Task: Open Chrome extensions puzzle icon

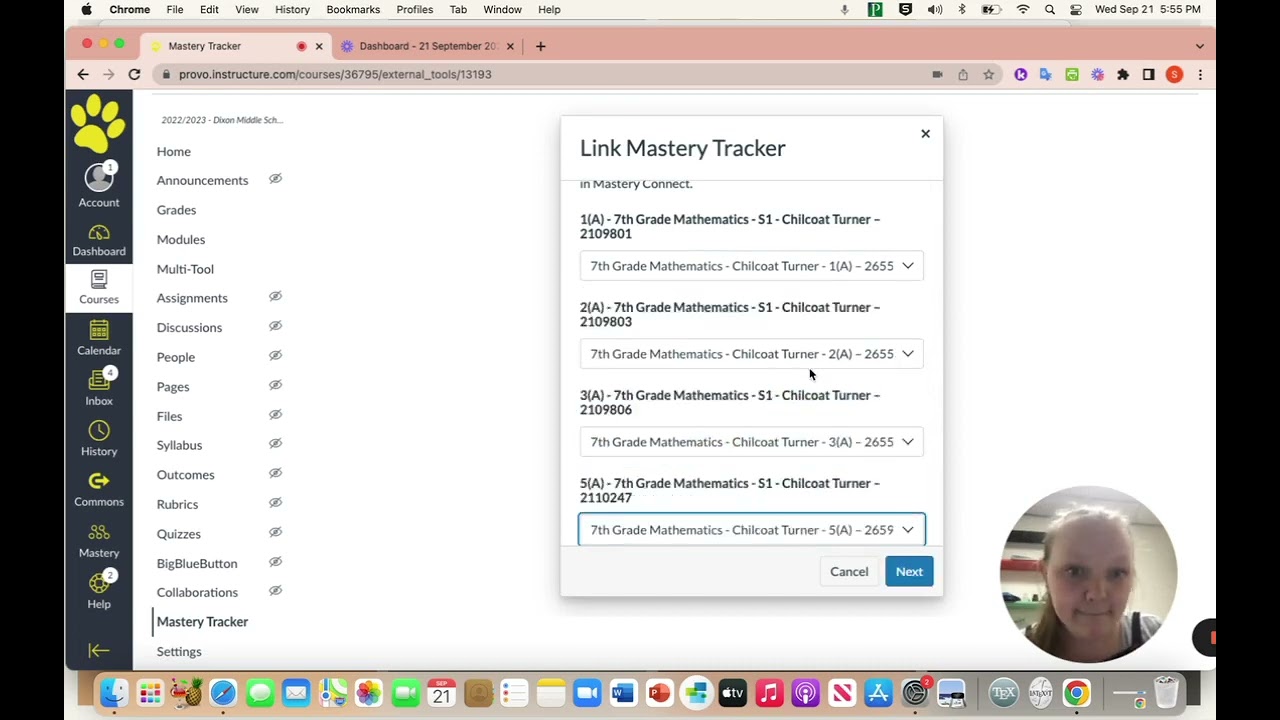Action: pyautogui.click(x=1123, y=74)
